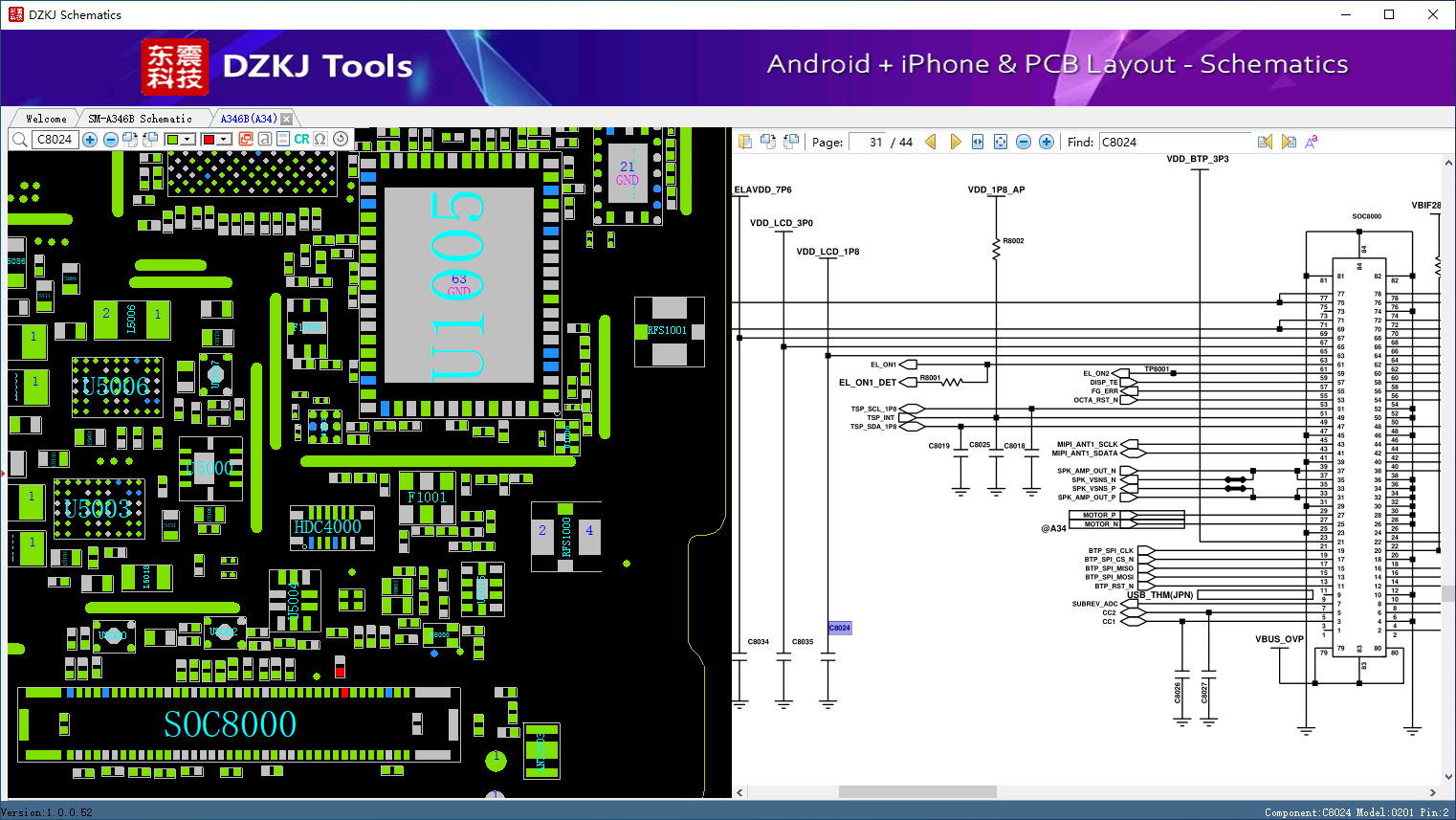Zoom out on the schematic

coord(1024,142)
